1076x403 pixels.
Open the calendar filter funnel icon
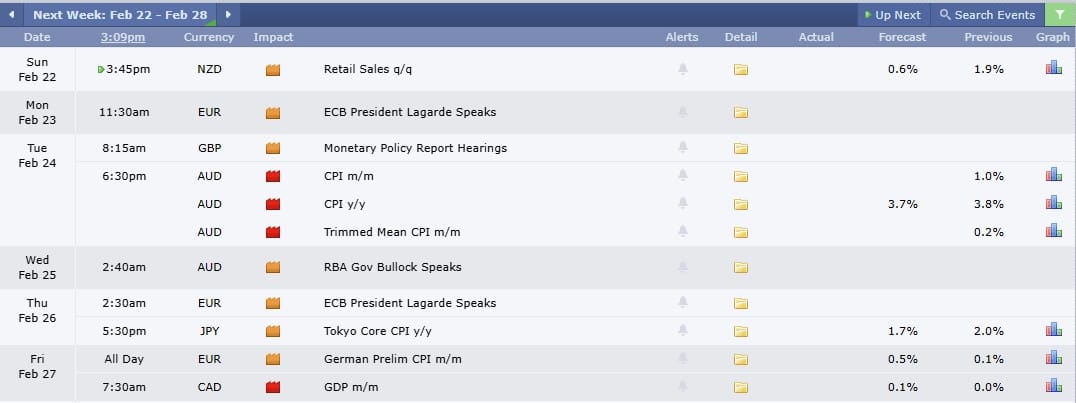(1060, 15)
